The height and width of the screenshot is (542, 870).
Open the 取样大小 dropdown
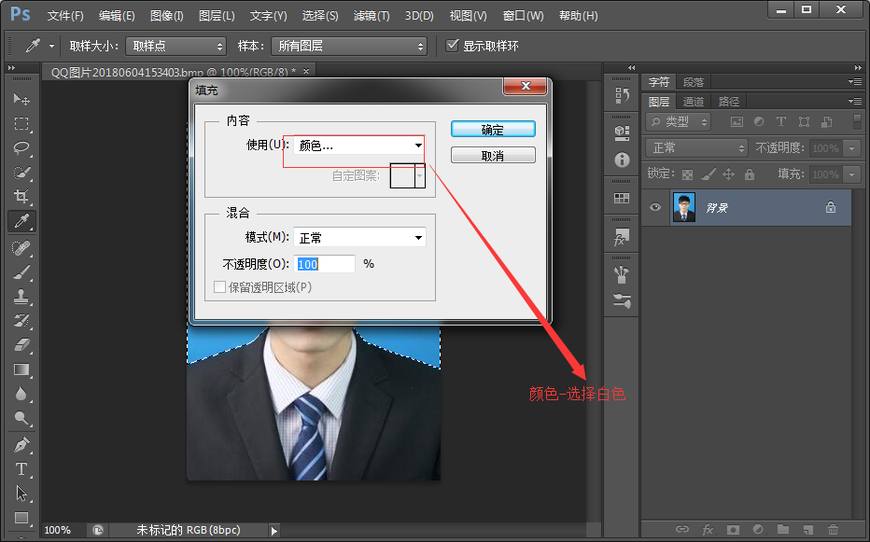pos(176,46)
